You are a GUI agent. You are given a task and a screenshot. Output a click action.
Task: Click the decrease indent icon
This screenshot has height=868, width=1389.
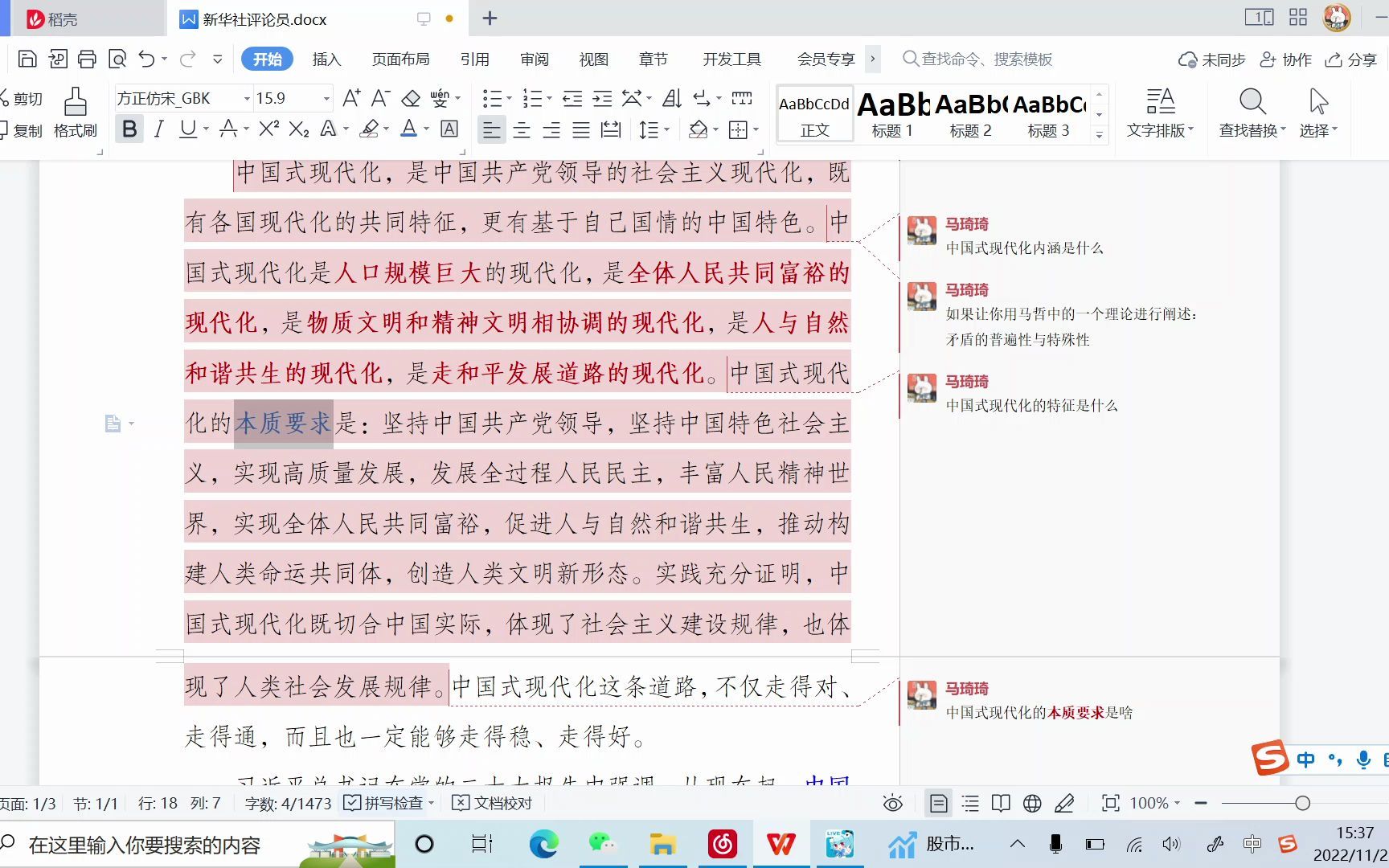[572, 98]
